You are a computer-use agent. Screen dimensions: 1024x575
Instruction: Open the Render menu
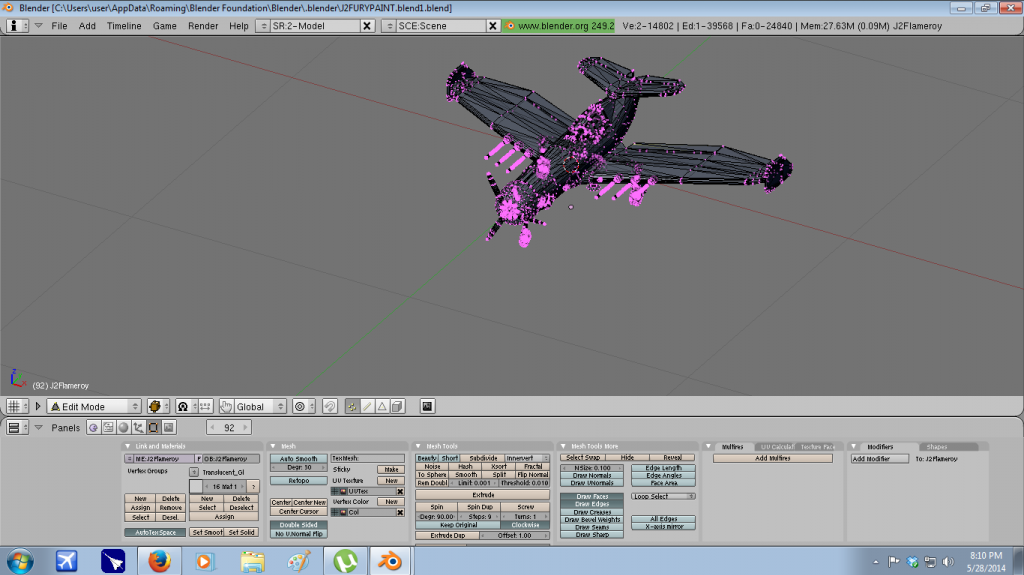(x=203, y=26)
